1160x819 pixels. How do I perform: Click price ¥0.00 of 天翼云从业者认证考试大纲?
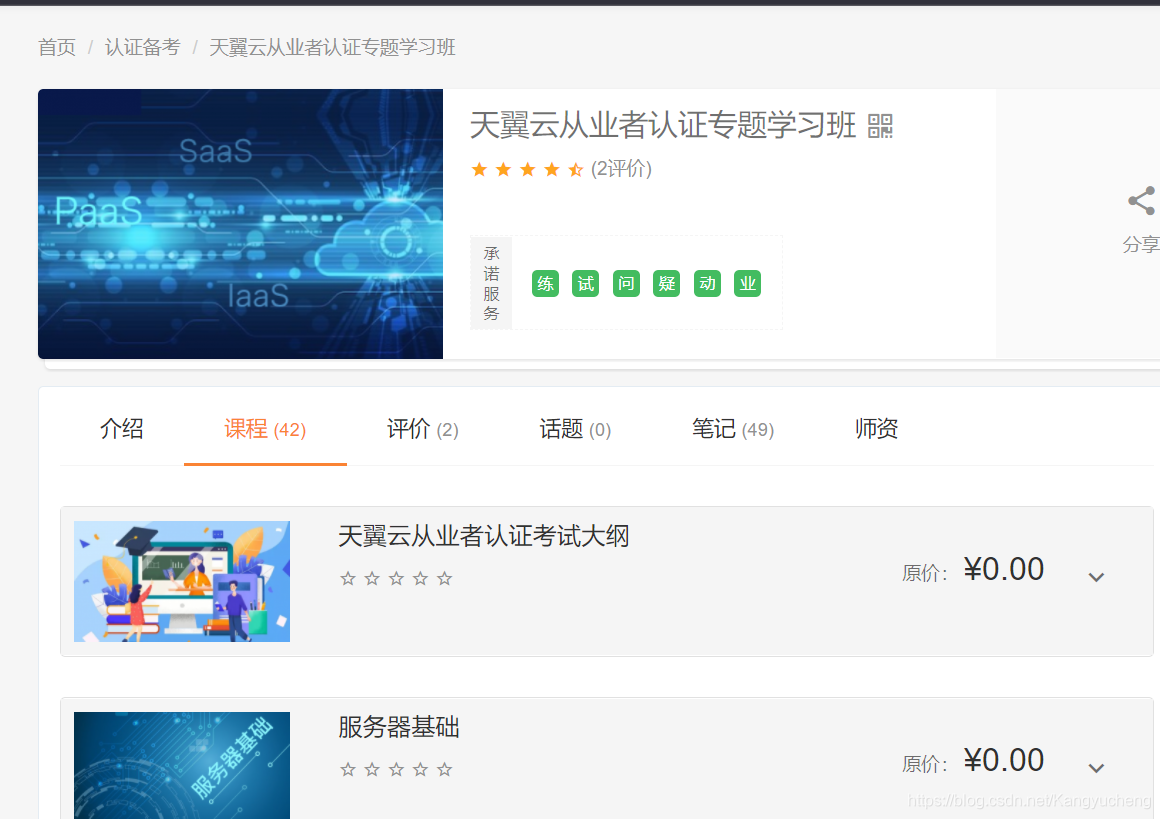1004,570
